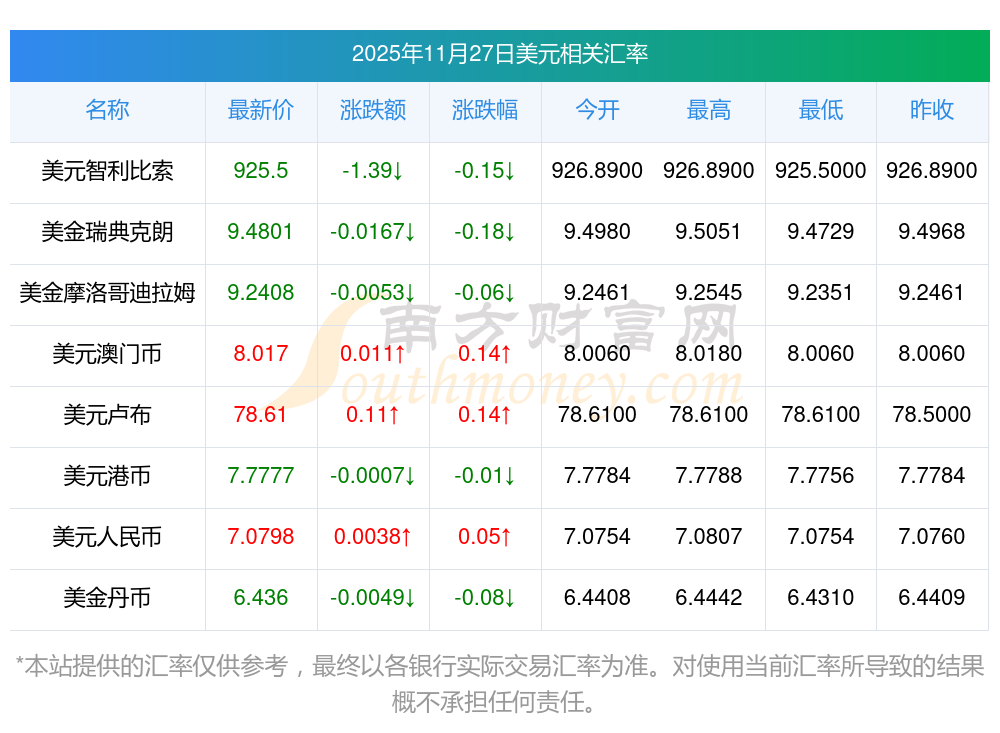Select the 最高 column header
The width and height of the screenshot is (1000, 733).
[709, 110]
